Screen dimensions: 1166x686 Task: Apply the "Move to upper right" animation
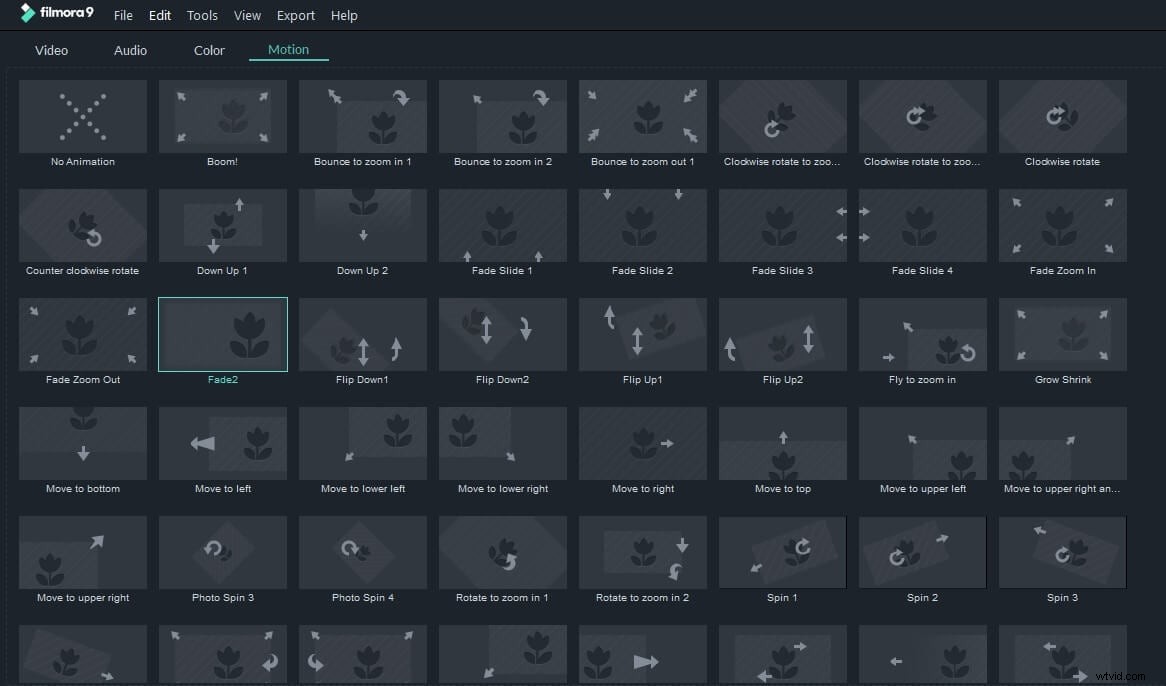coord(83,552)
